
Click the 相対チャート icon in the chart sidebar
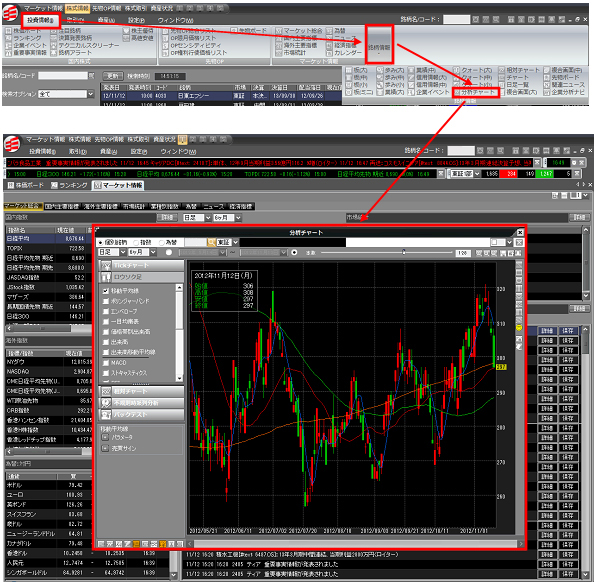[x=106, y=391]
